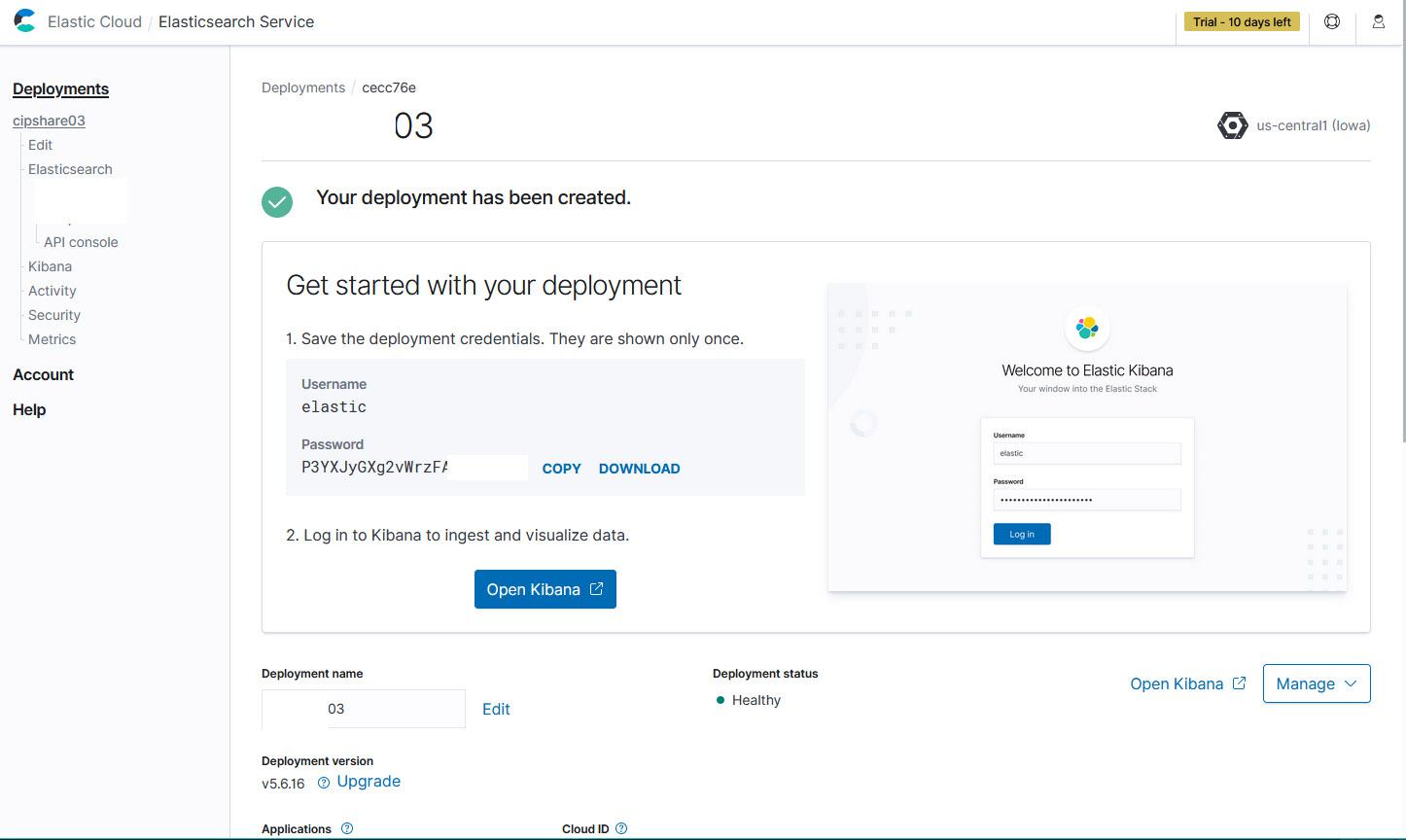Click the Elastic Cloud logo icon
The height and width of the screenshot is (840, 1406).
click(24, 20)
